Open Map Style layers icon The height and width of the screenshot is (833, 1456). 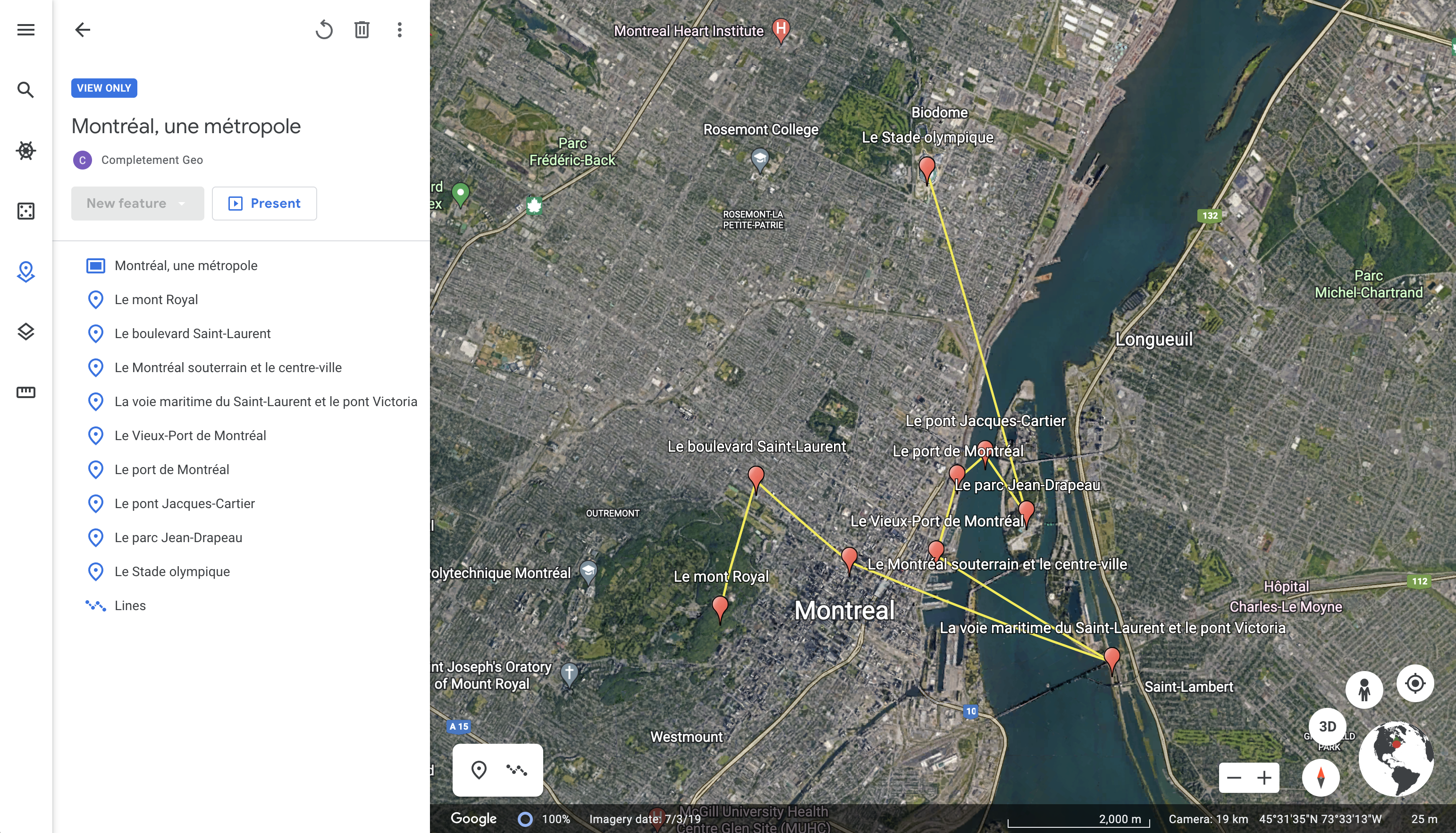point(26,332)
